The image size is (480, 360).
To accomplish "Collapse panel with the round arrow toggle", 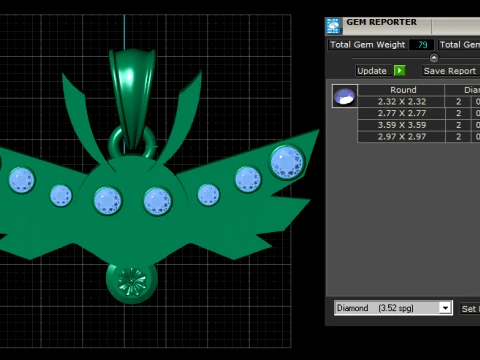I will [434, 58].
